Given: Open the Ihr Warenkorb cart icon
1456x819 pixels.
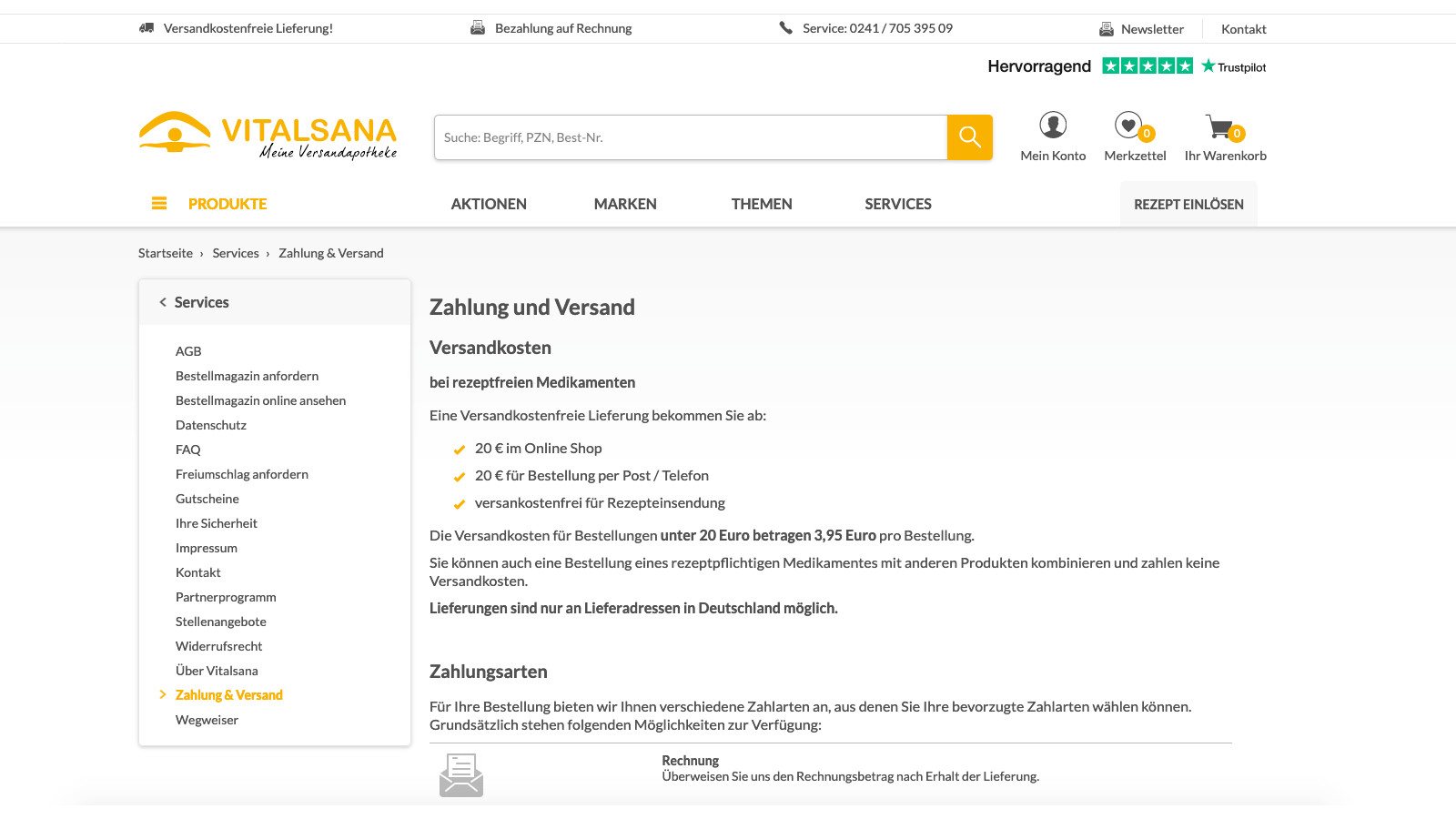Looking at the screenshot, I should point(1219,126).
